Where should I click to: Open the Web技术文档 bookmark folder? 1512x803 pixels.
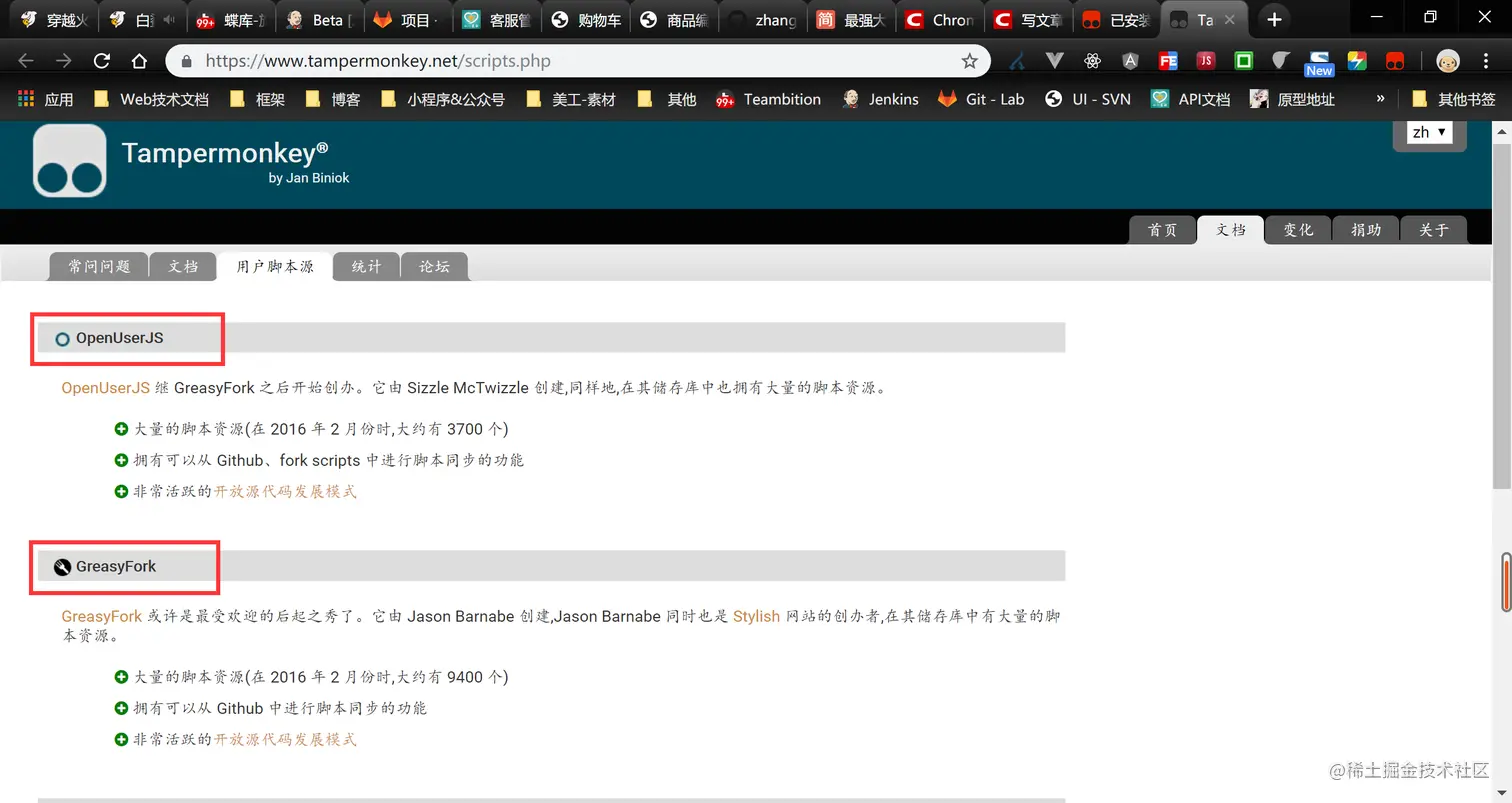[x=150, y=99]
